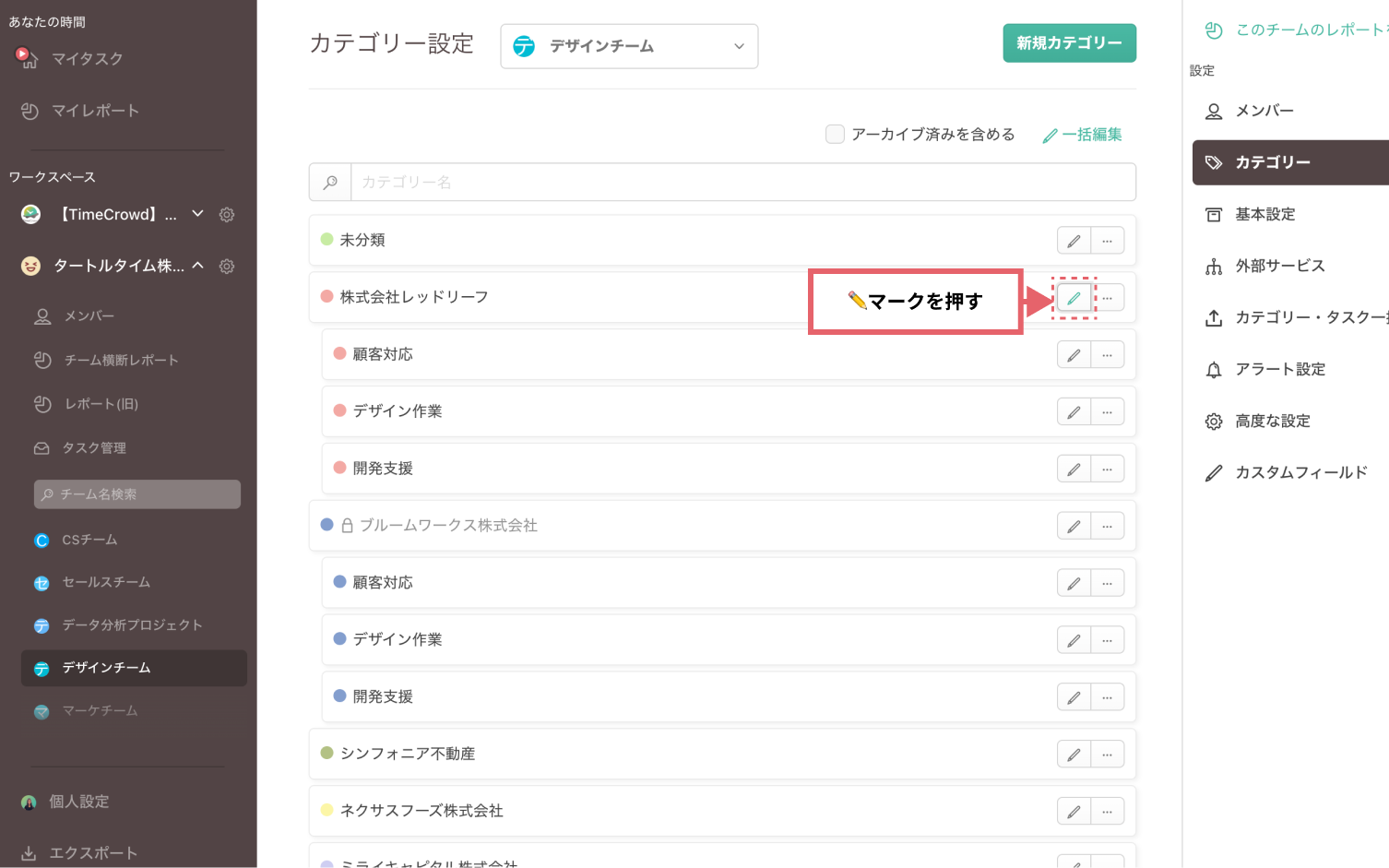
Task: Click the pencil edit icon for 株式会社レッドリーフ
Action: pyautogui.click(x=1074, y=298)
